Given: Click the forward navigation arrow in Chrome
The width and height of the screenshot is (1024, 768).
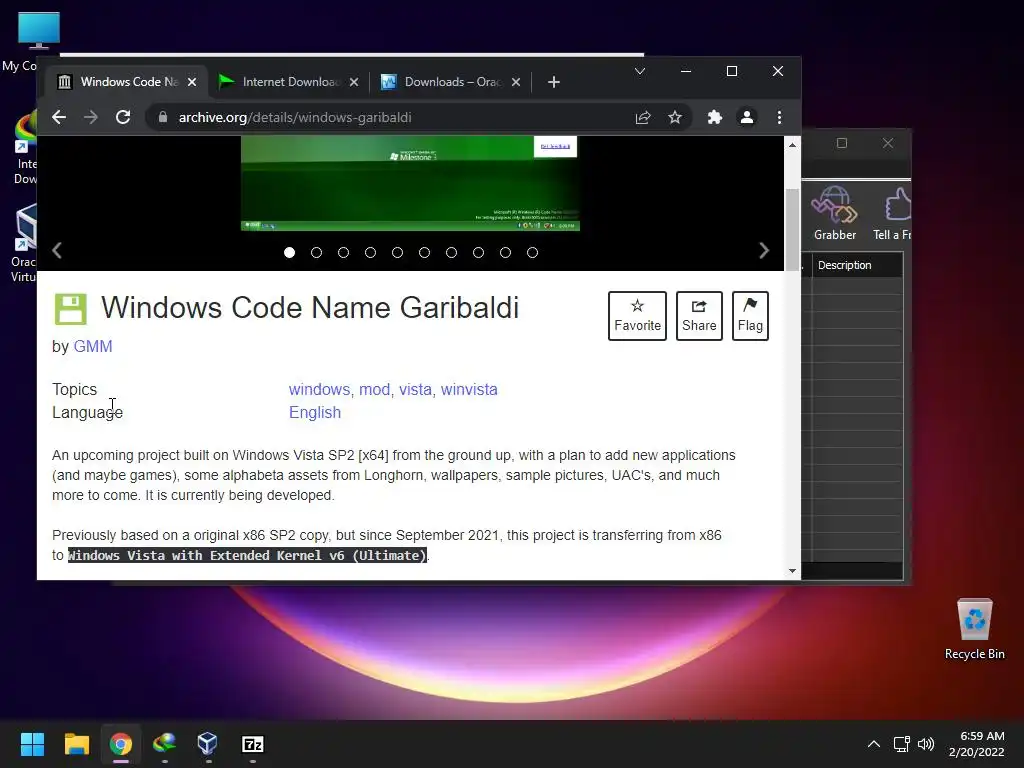Looking at the screenshot, I should click(x=91, y=118).
